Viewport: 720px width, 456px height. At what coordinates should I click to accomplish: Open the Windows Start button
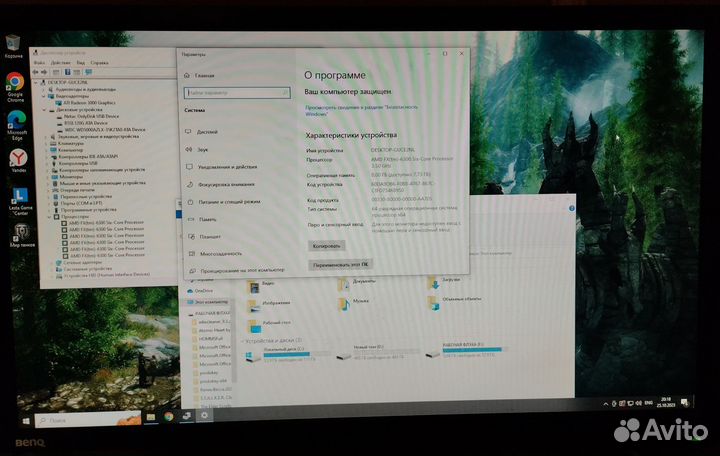point(26,421)
